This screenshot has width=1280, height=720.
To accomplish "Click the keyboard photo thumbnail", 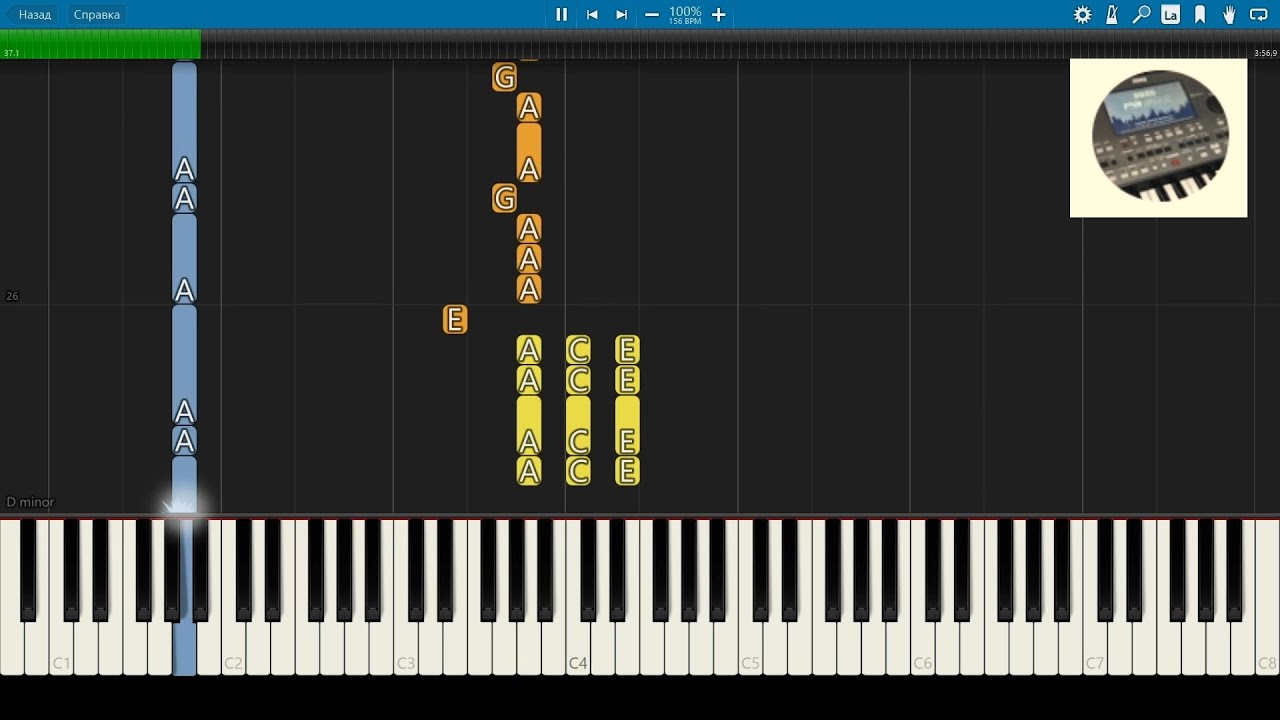I will click(x=1158, y=138).
